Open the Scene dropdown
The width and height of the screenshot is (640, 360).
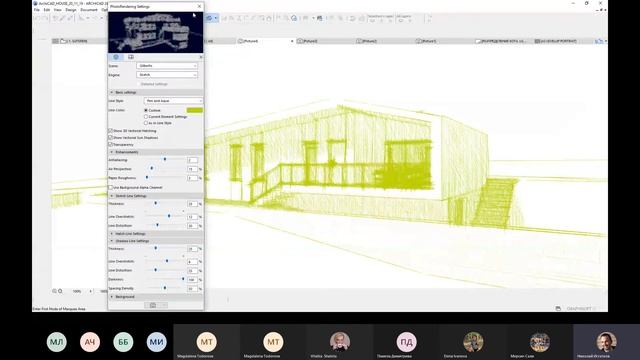[167, 66]
